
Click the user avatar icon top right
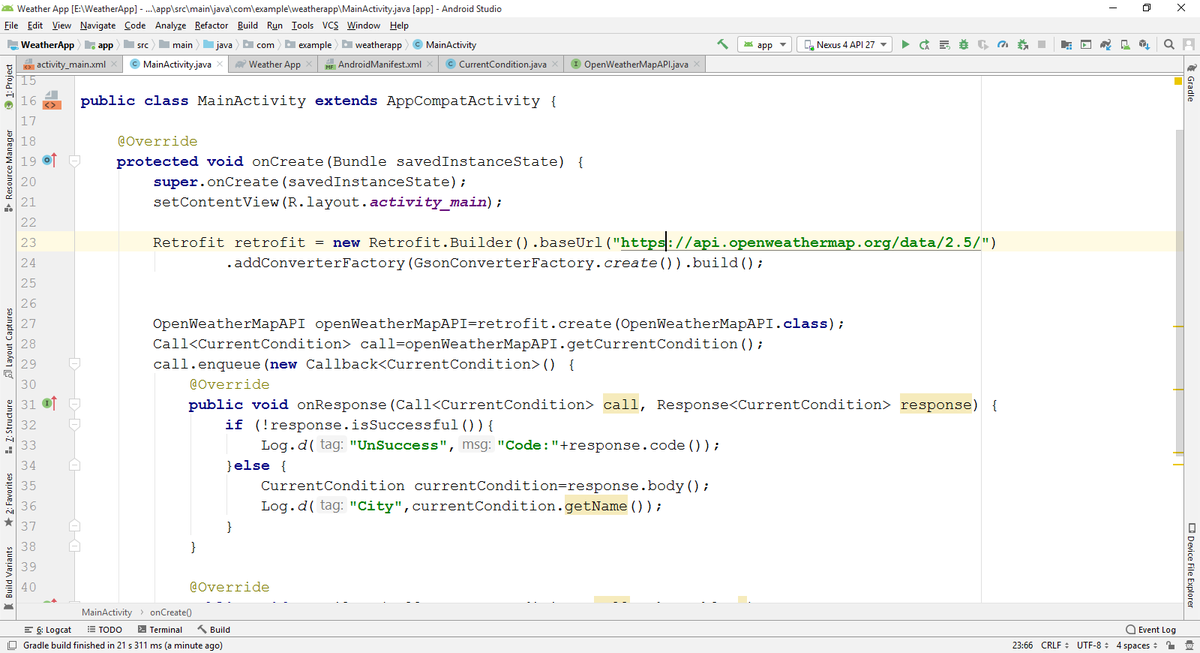pyautogui.click(x=1187, y=45)
